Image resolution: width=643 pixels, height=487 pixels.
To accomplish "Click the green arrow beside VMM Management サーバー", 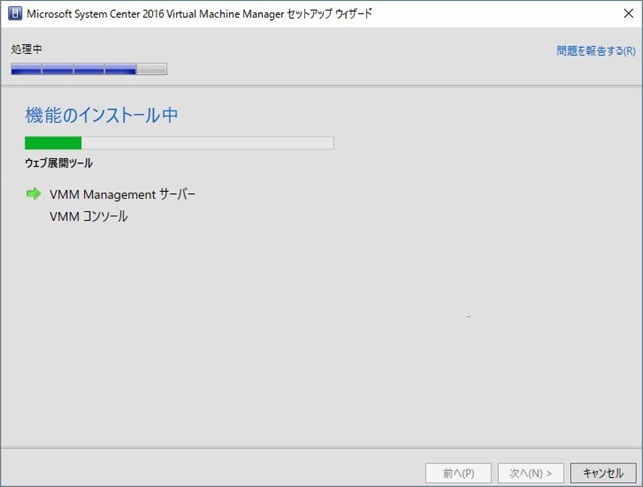I will [x=33, y=194].
